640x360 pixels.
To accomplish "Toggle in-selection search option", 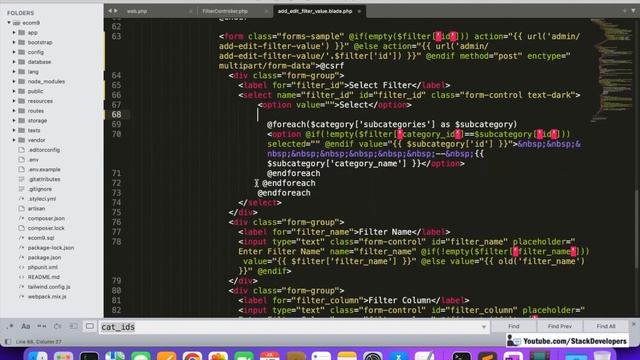I will (73, 327).
